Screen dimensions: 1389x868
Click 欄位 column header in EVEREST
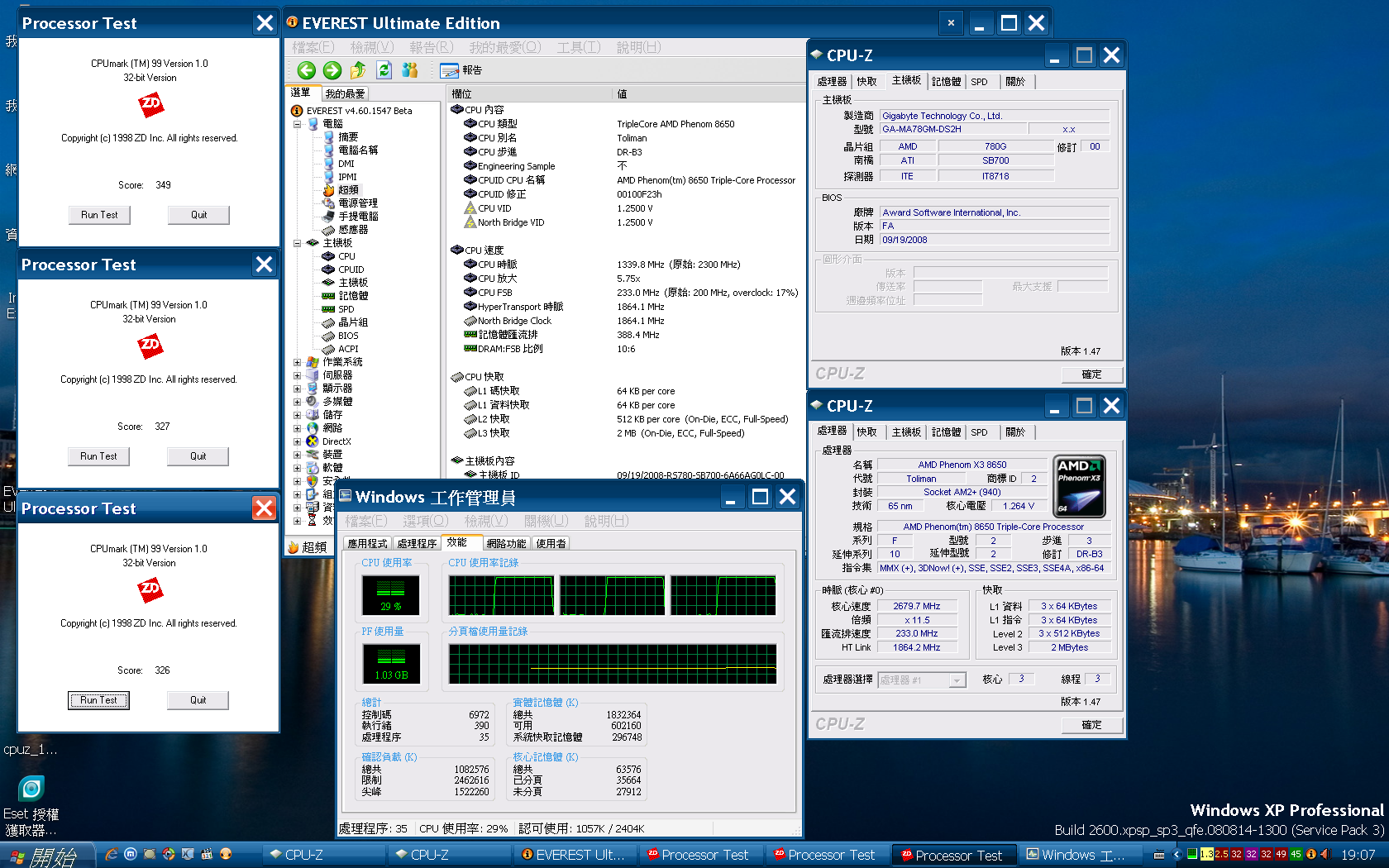(529, 93)
